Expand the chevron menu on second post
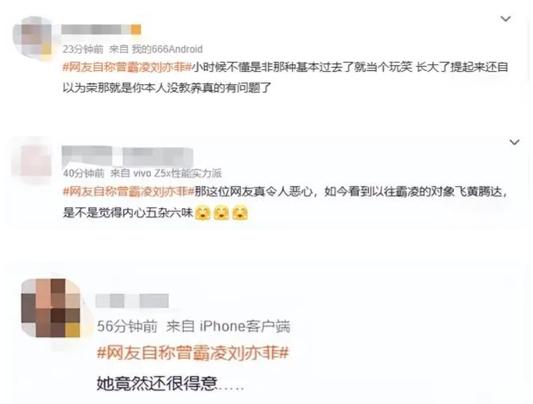 (x=514, y=142)
